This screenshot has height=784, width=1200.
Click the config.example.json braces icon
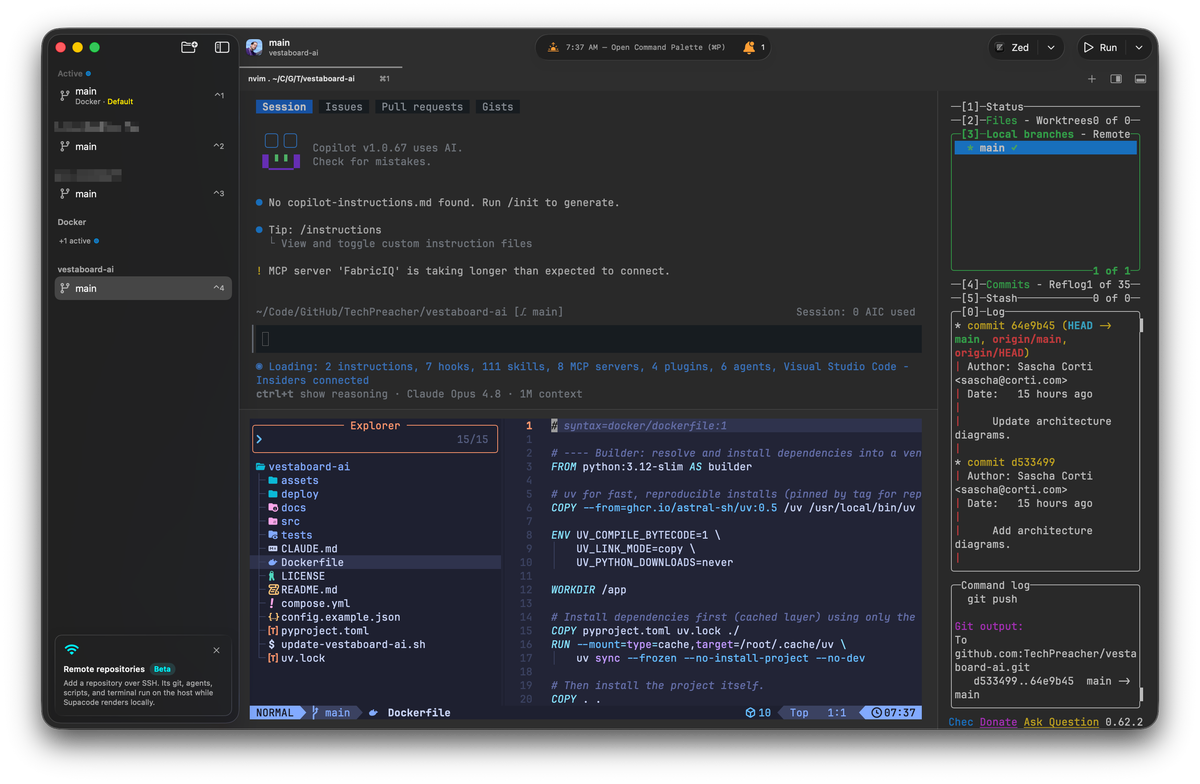(273, 617)
